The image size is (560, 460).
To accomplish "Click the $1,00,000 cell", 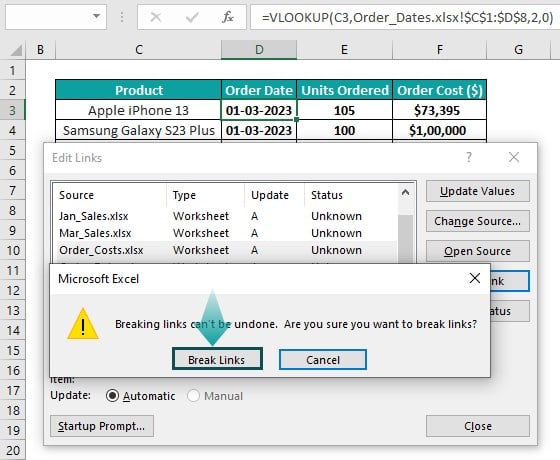I will click(440, 130).
